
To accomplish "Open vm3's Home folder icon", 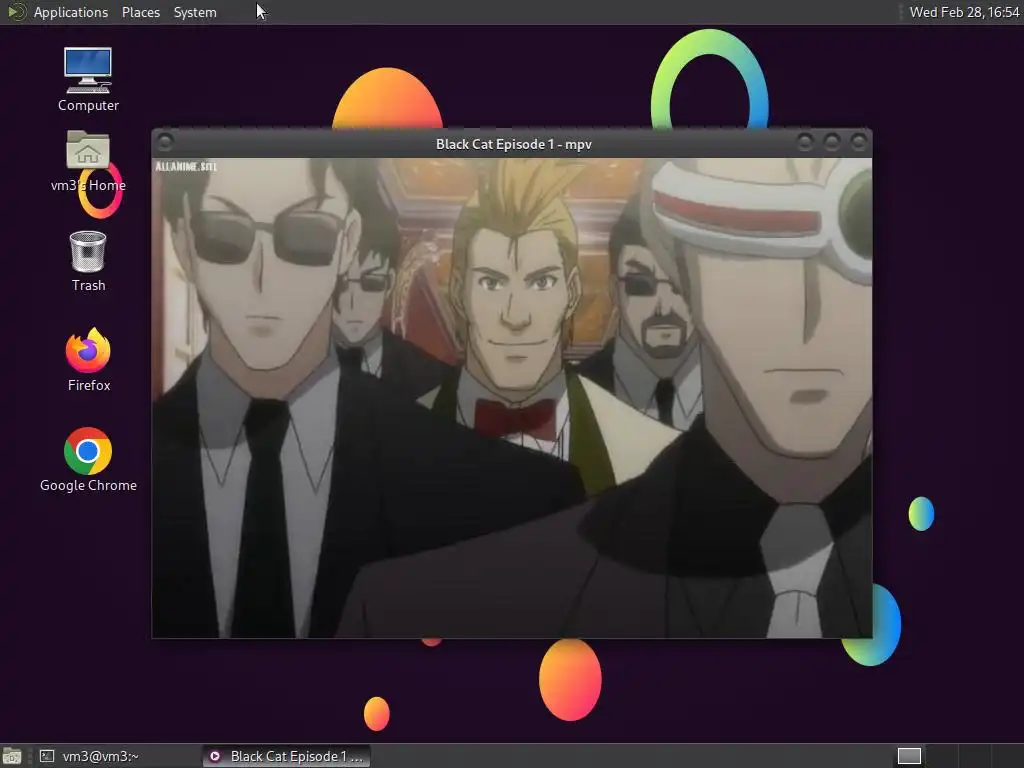I will click(88, 161).
